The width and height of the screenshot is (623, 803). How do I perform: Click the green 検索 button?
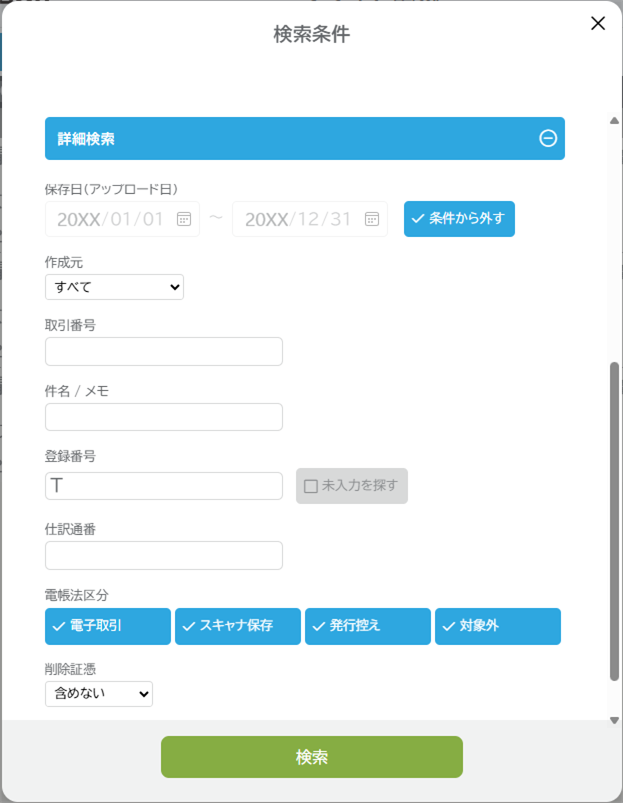click(x=312, y=757)
